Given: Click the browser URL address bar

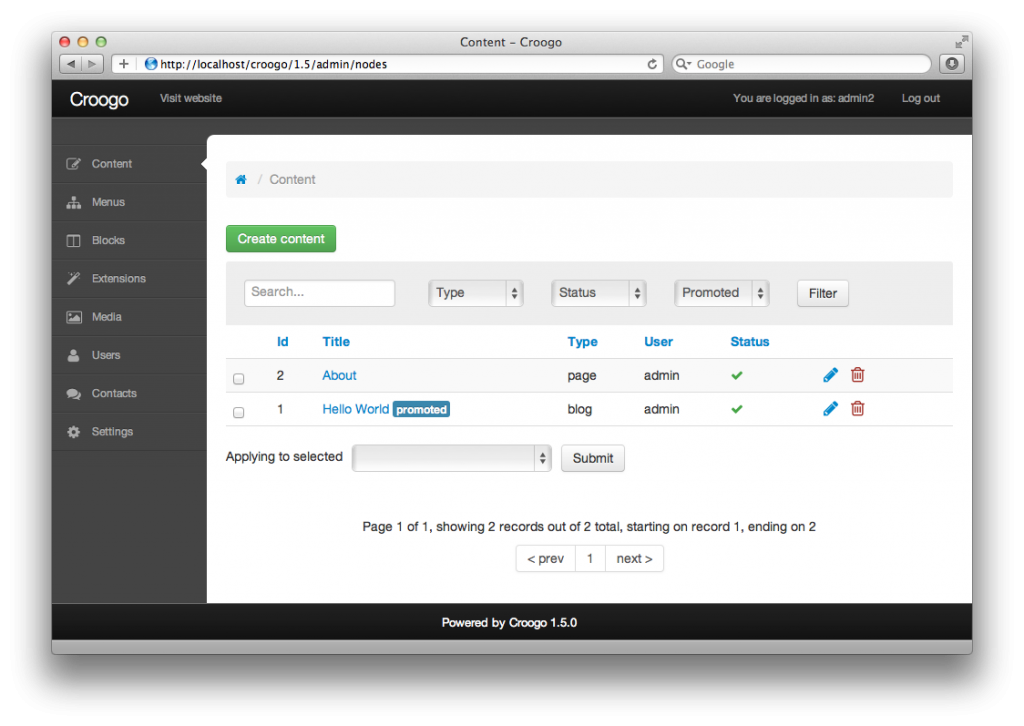Looking at the screenshot, I should pyautogui.click(x=389, y=64).
